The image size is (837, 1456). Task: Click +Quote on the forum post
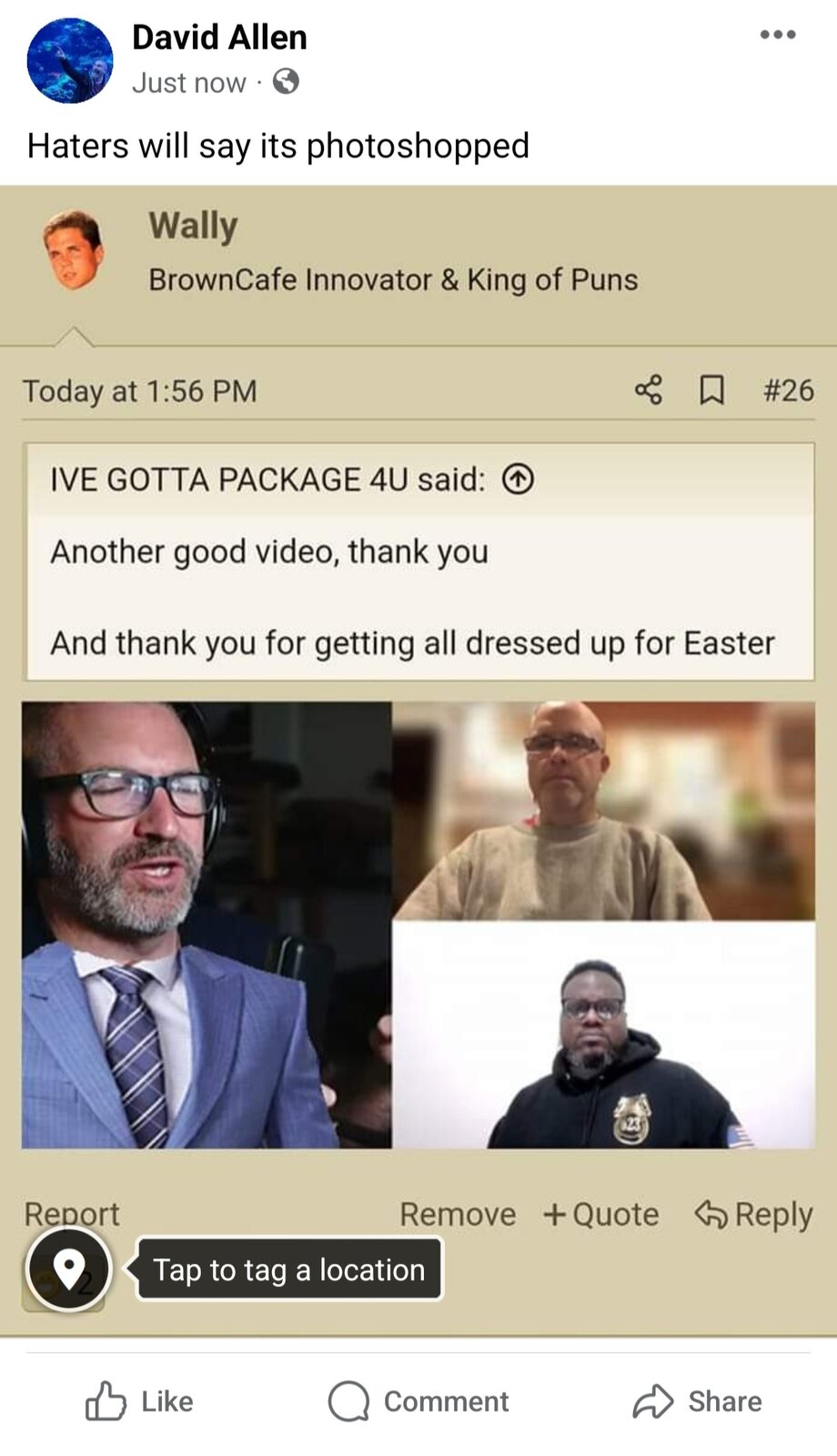coord(600,1214)
